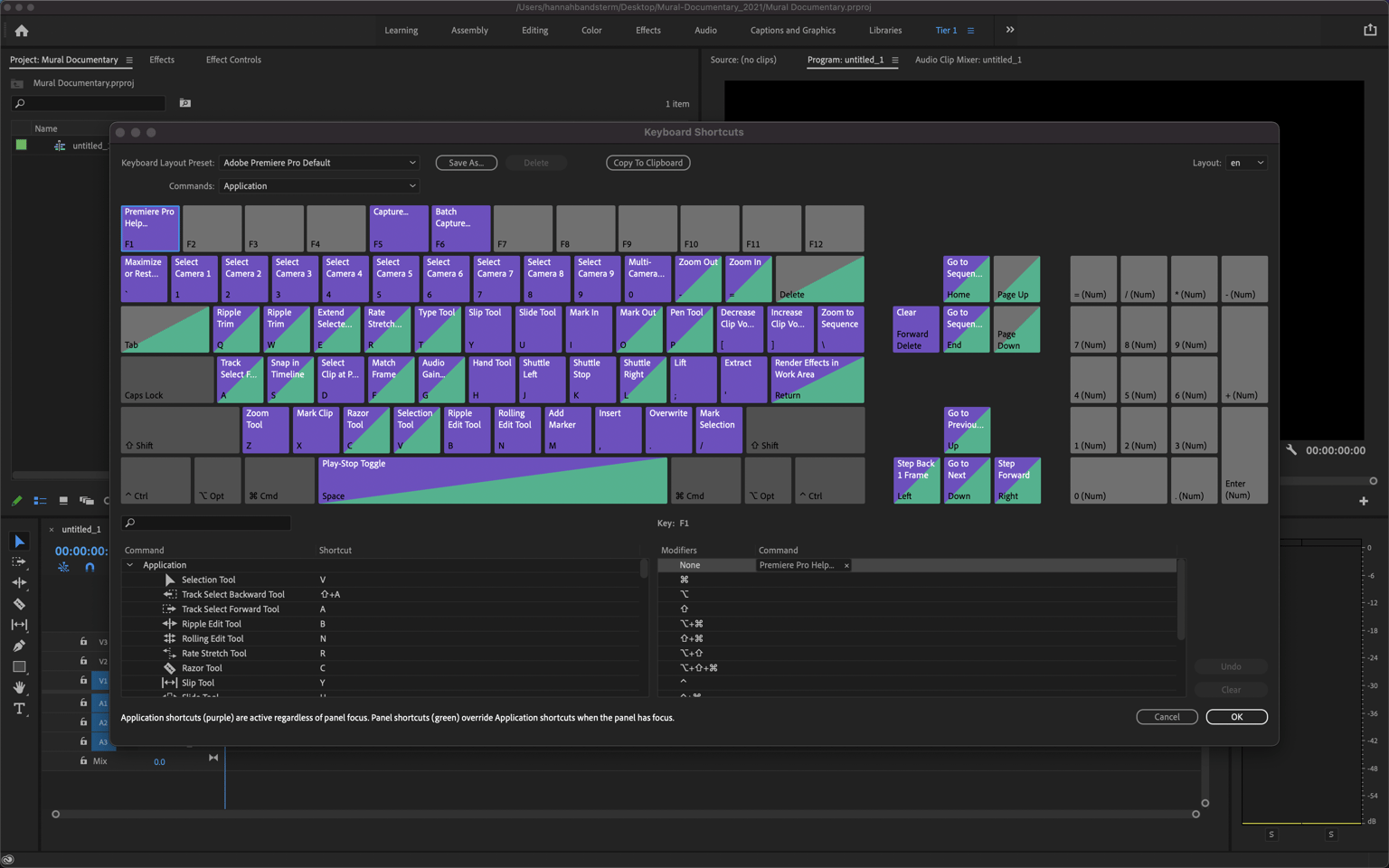Toggle lock on video track V1

(83, 681)
